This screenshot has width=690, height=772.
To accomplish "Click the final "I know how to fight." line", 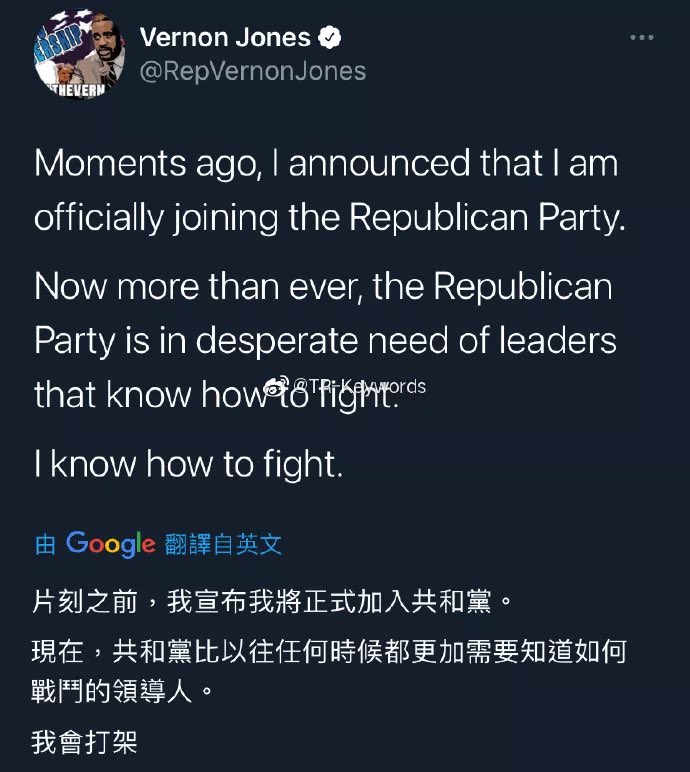I will point(189,463).
